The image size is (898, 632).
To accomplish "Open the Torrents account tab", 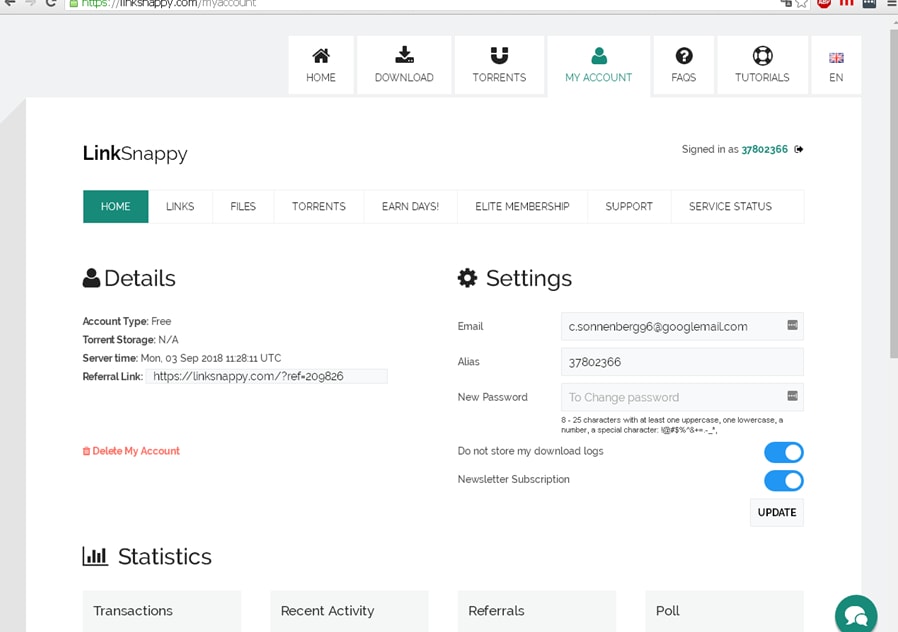I will [319, 207].
